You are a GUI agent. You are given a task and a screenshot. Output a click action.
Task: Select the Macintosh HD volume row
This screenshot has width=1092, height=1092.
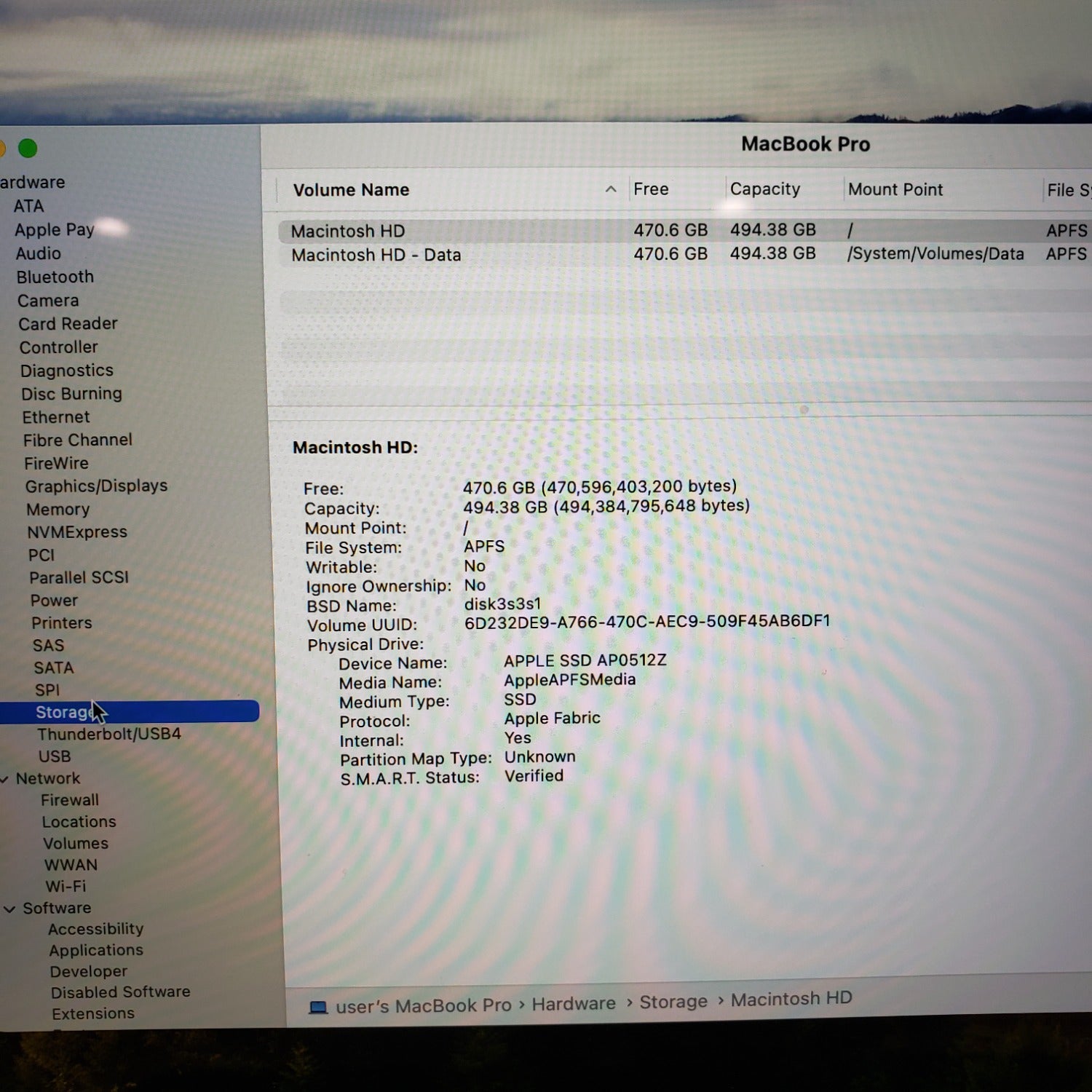point(684,231)
